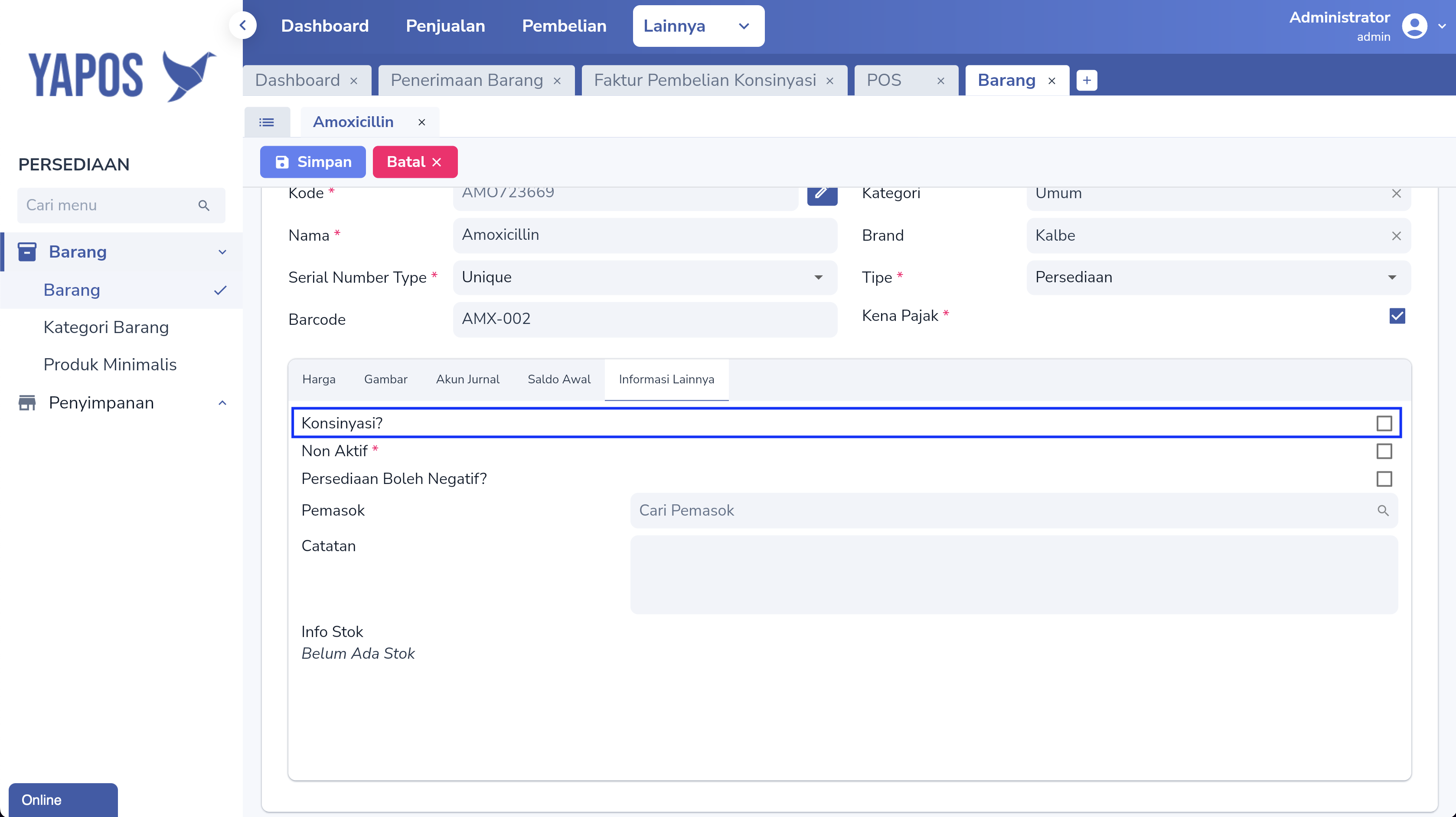This screenshot has height=817, width=1456.
Task: Open Produk Minimalis in sidebar
Action: click(110, 365)
